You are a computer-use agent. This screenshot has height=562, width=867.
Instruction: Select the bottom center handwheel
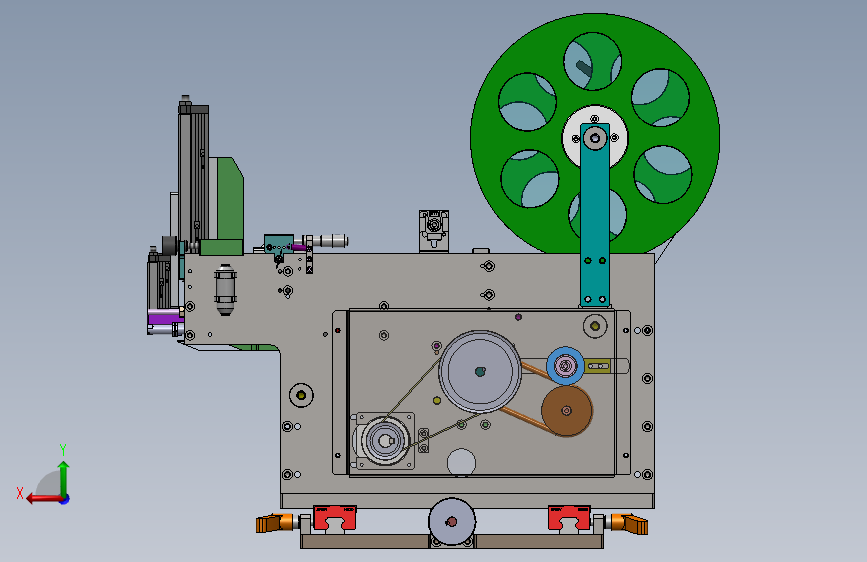tap(452, 522)
